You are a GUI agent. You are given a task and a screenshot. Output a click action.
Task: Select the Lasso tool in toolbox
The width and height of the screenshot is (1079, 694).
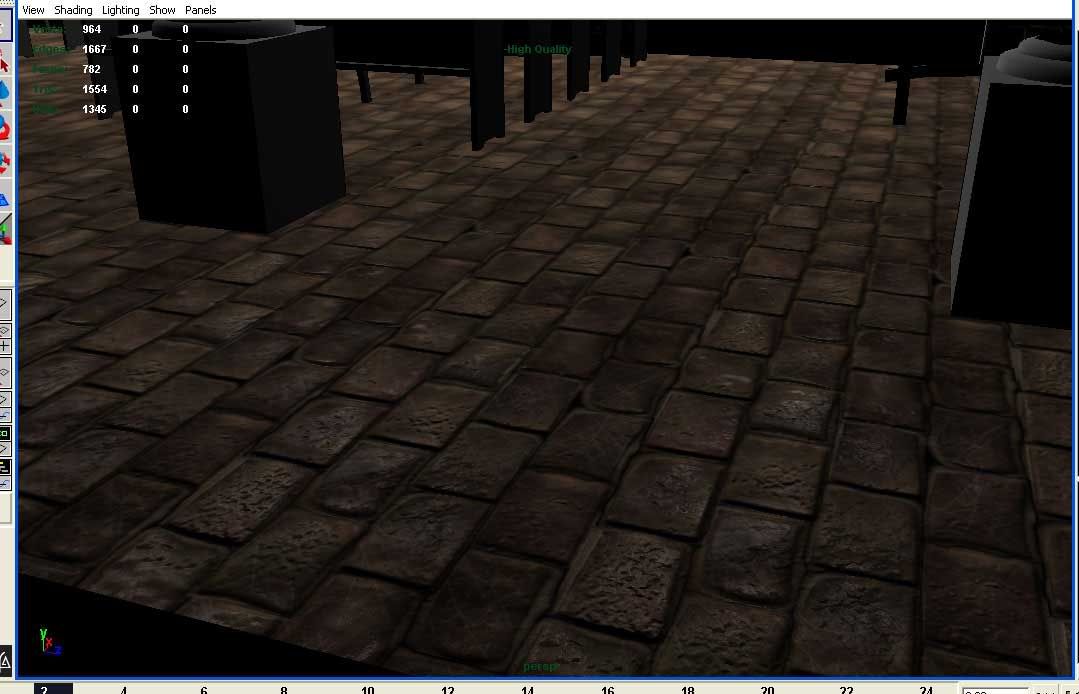tap(5, 64)
